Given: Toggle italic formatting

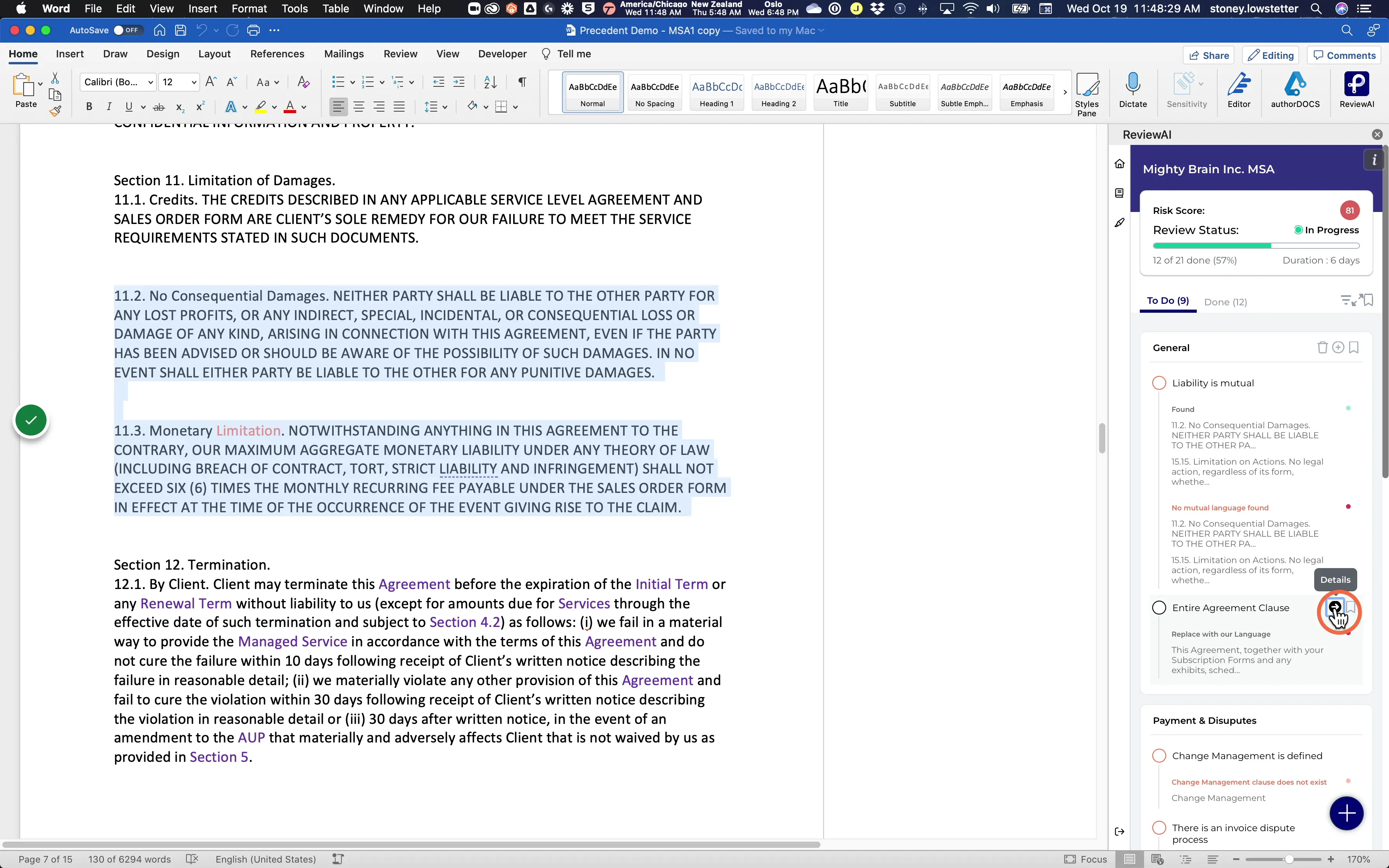Looking at the screenshot, I should (x=109, y=107).
